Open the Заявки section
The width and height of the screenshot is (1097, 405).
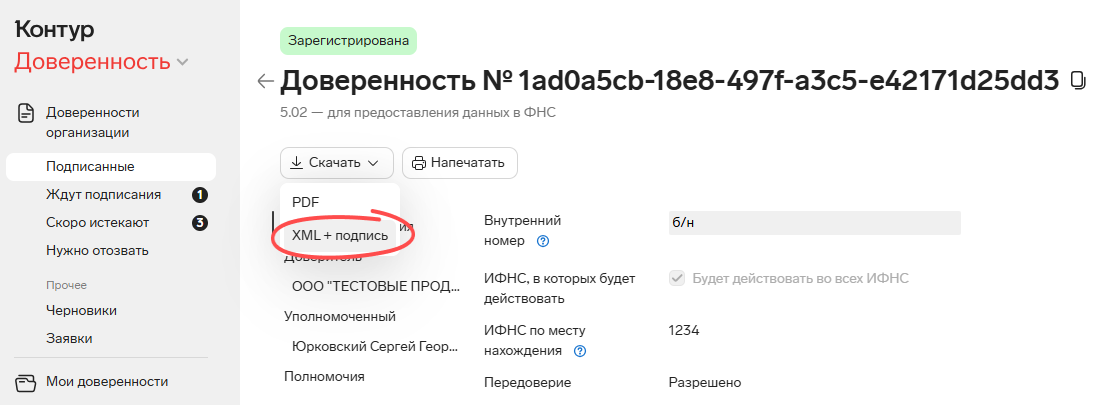click(x=69, y=338)
